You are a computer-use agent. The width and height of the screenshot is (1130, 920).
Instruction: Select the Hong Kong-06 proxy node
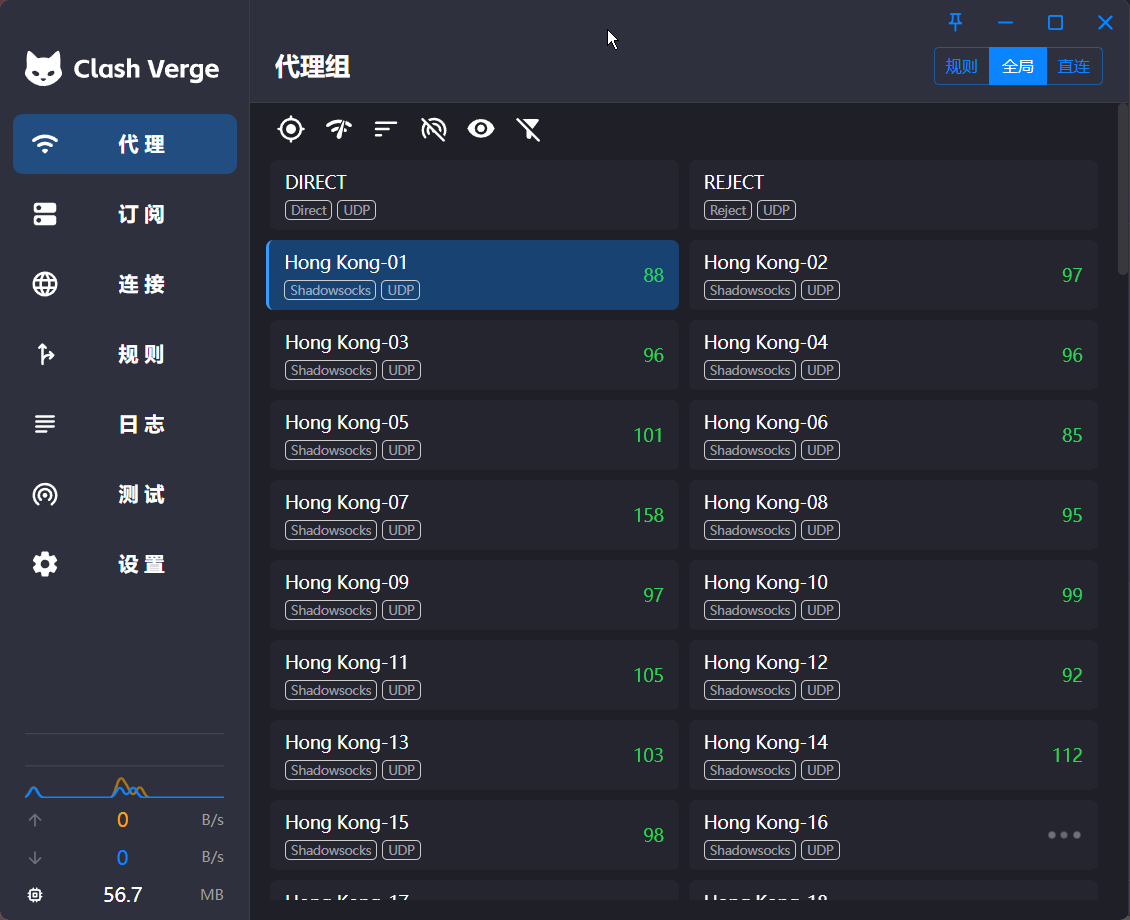892,435
